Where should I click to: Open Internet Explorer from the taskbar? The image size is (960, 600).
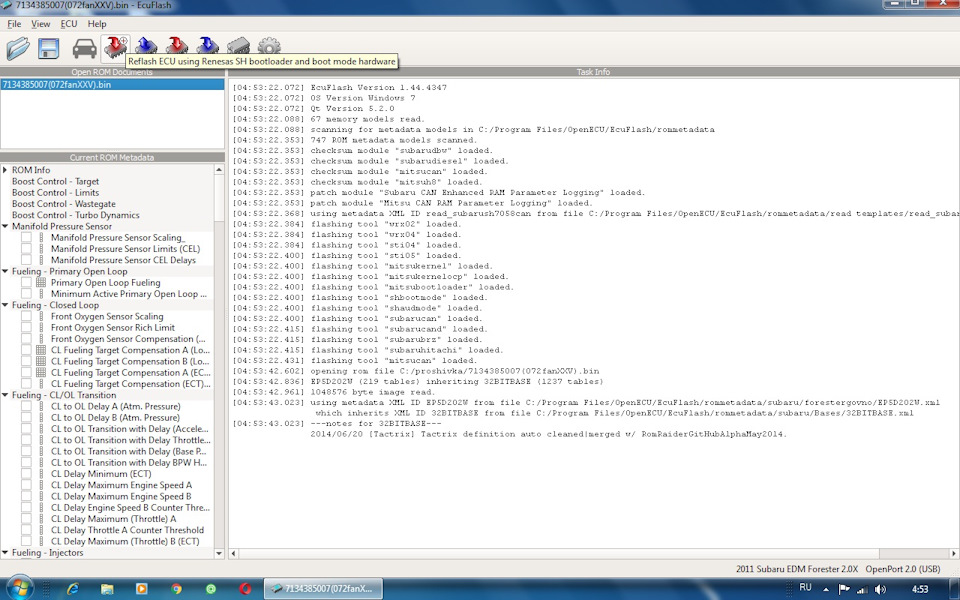73,589
